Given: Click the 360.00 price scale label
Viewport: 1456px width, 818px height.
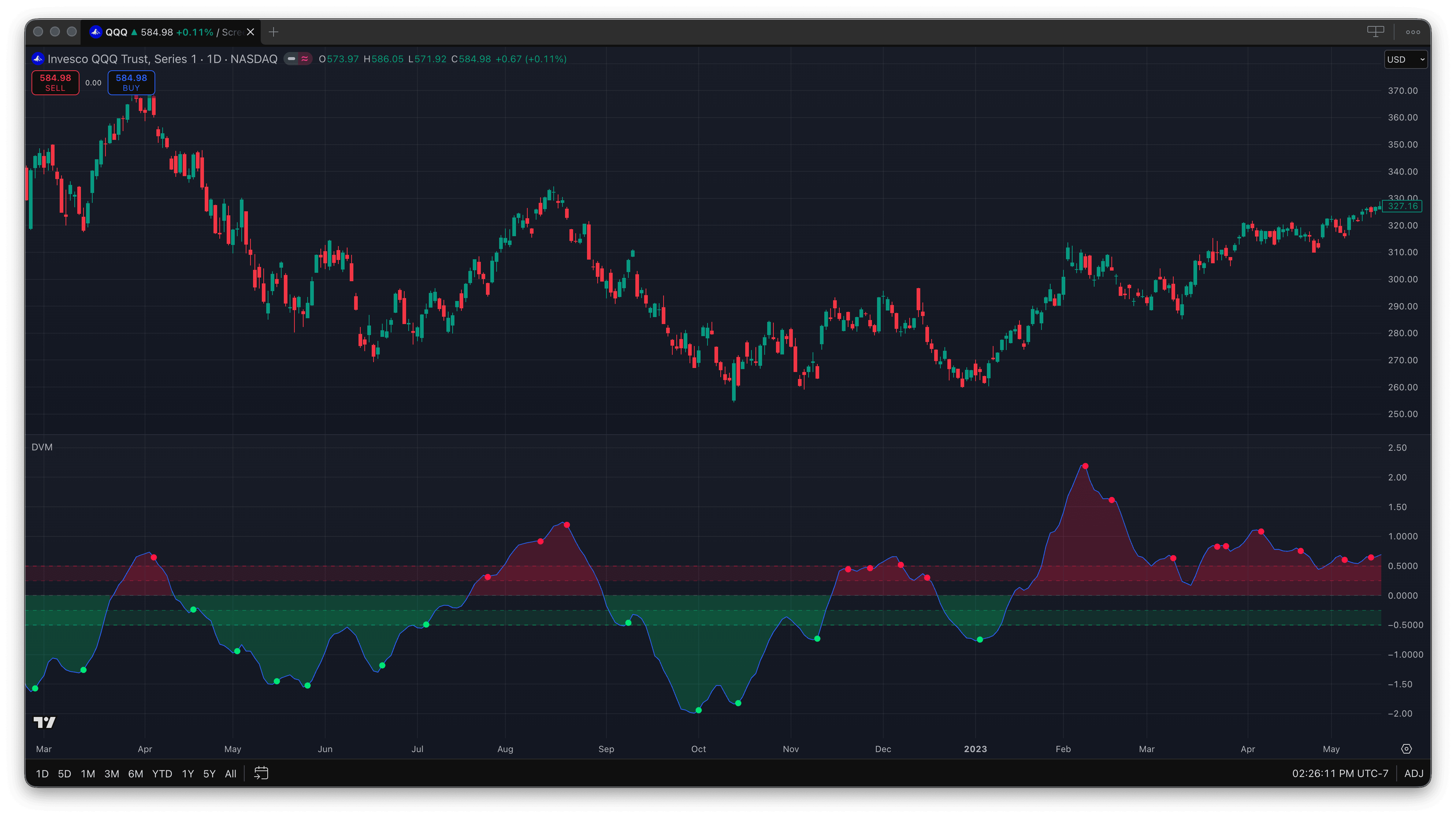Looking at the screenshot, I should pos(1402,118).
